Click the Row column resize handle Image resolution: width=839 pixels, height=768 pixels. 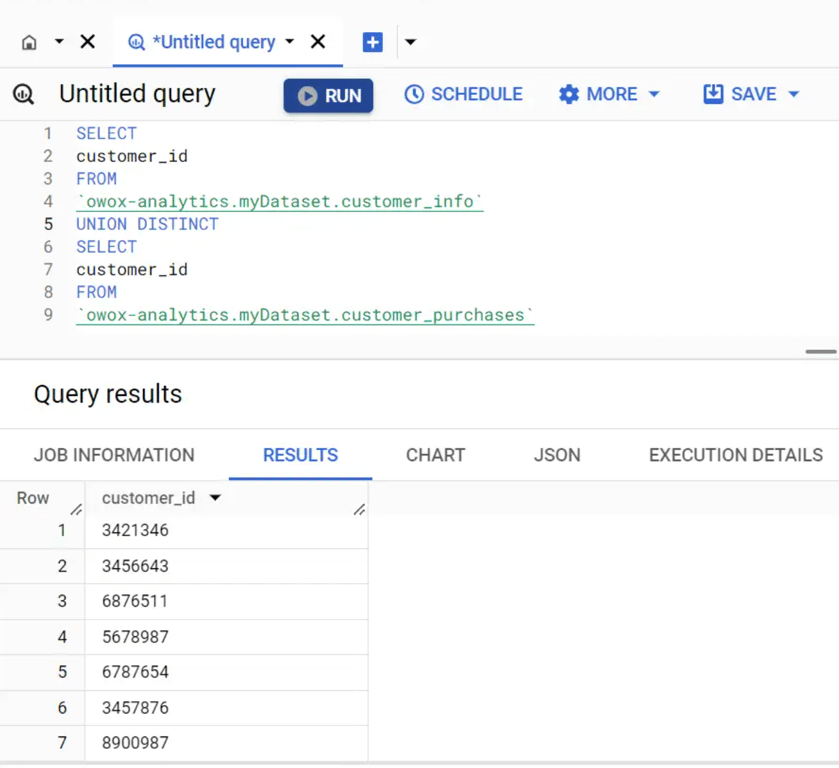[x=77, y=510]
